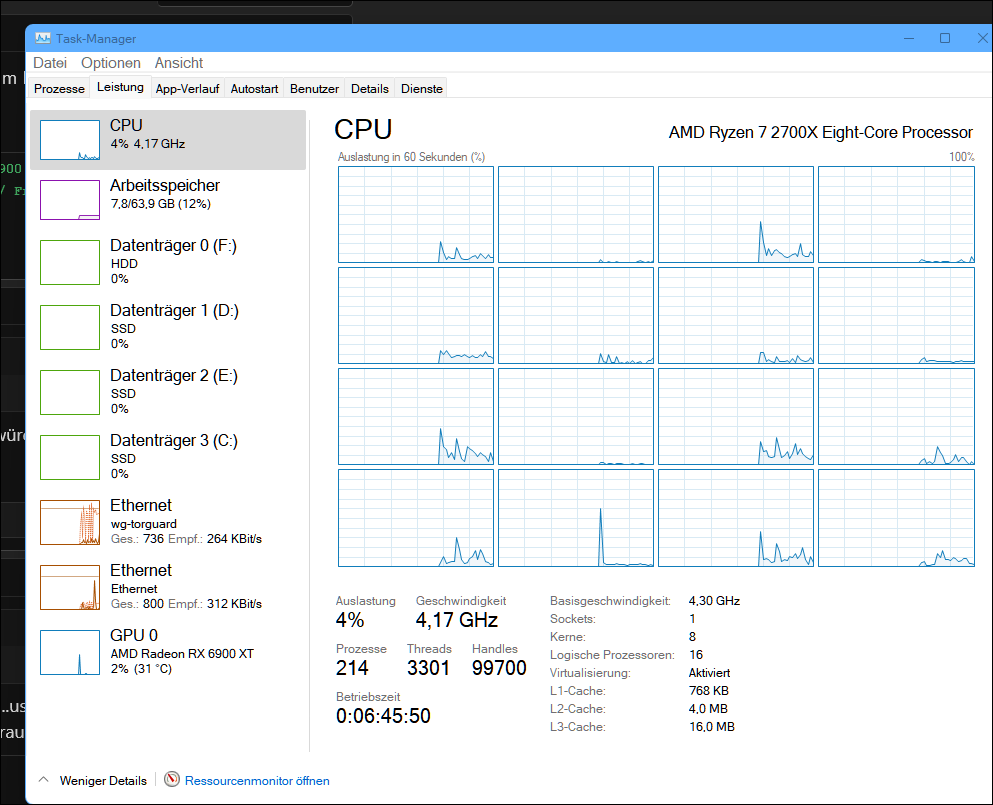The image size is (993, 805).
Task: Click the L2-Cache 4,0 MB value
Action: point(708,709)
